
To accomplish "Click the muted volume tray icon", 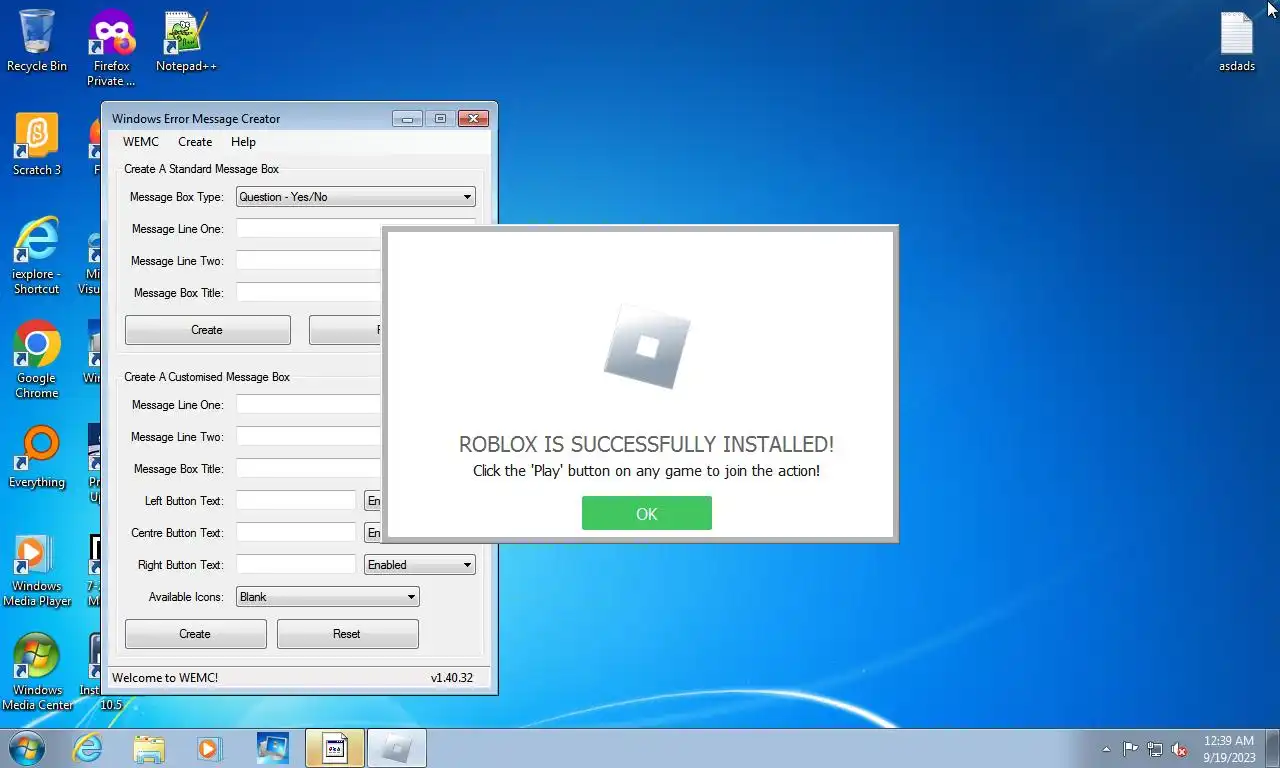I will pyautogui.click(x=1179, y=749).
